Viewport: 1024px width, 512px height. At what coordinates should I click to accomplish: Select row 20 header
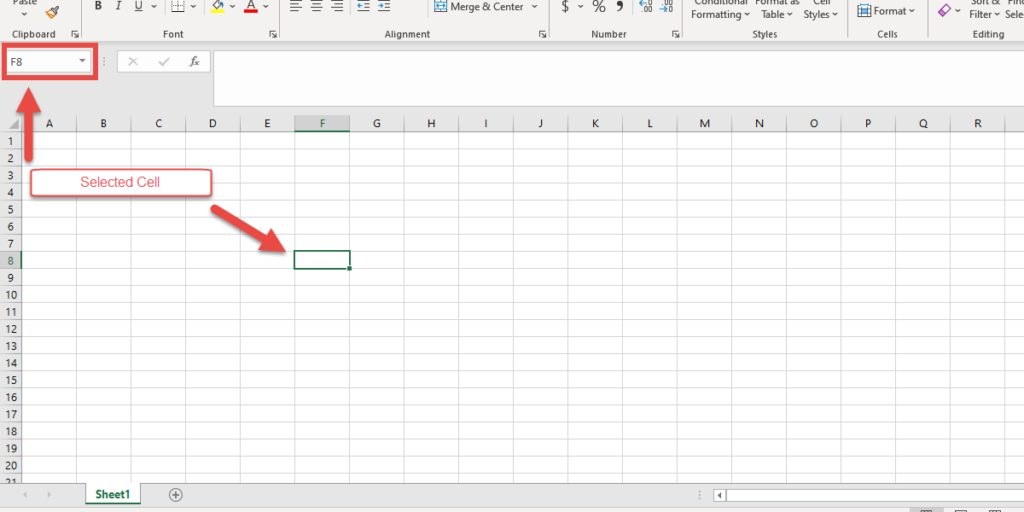[x=10, y=466]
